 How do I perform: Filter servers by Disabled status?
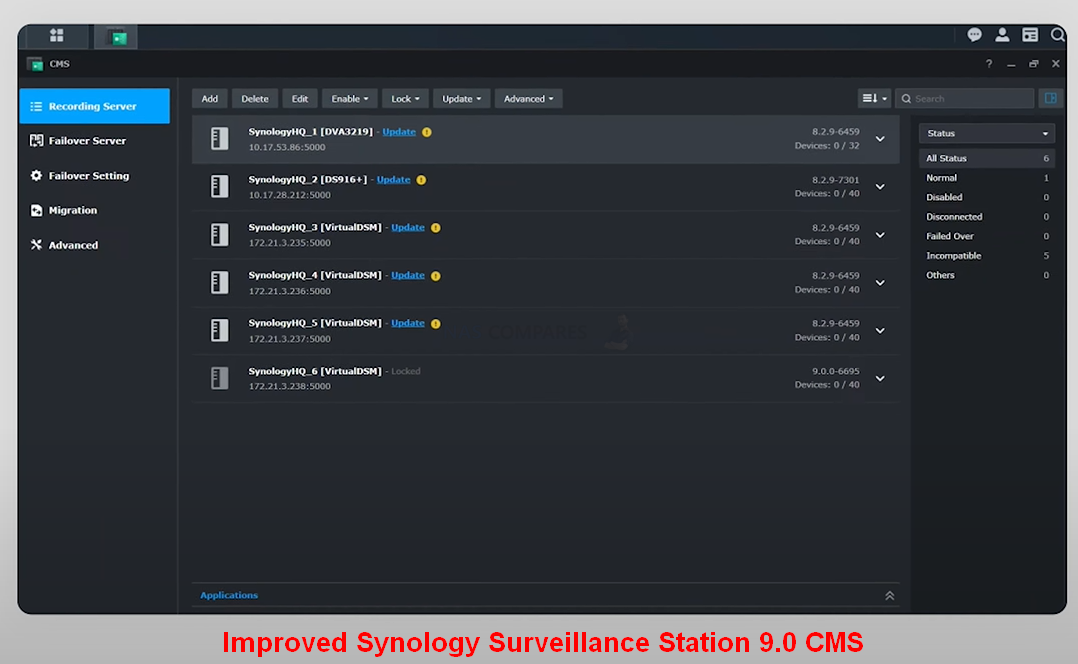(x=987, y=197)
